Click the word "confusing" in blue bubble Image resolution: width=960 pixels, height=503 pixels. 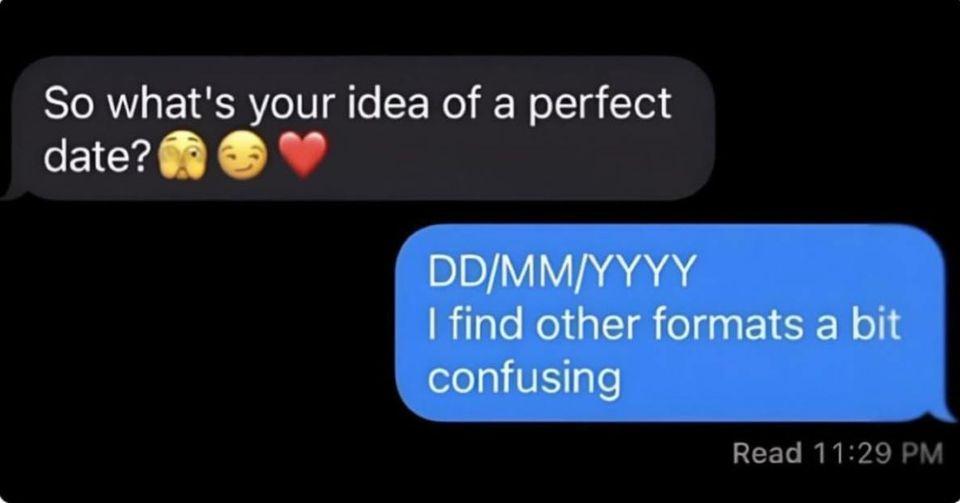click(524, 377)
